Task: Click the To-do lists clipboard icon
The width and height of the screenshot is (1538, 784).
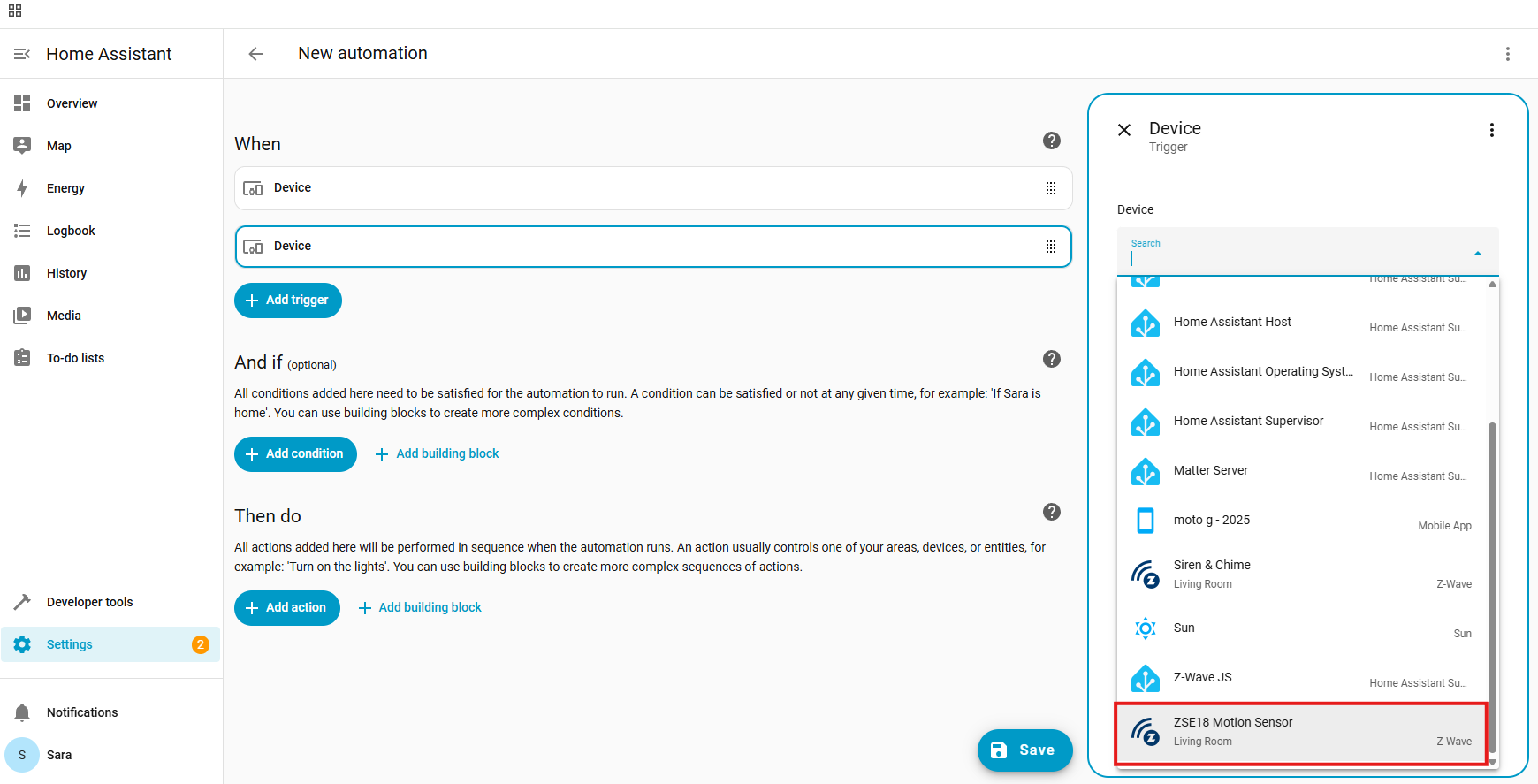Action: click(x=22, y=358)
